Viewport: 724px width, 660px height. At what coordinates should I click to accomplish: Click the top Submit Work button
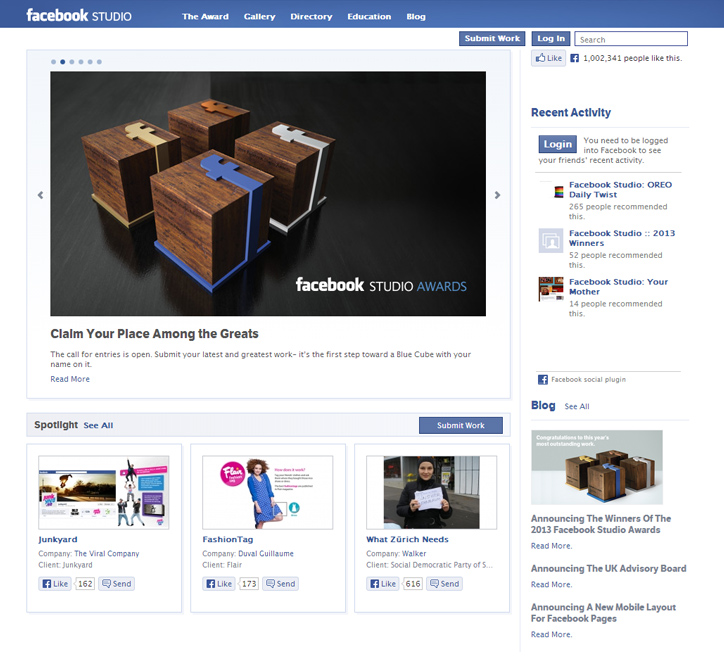pos(492,38)
